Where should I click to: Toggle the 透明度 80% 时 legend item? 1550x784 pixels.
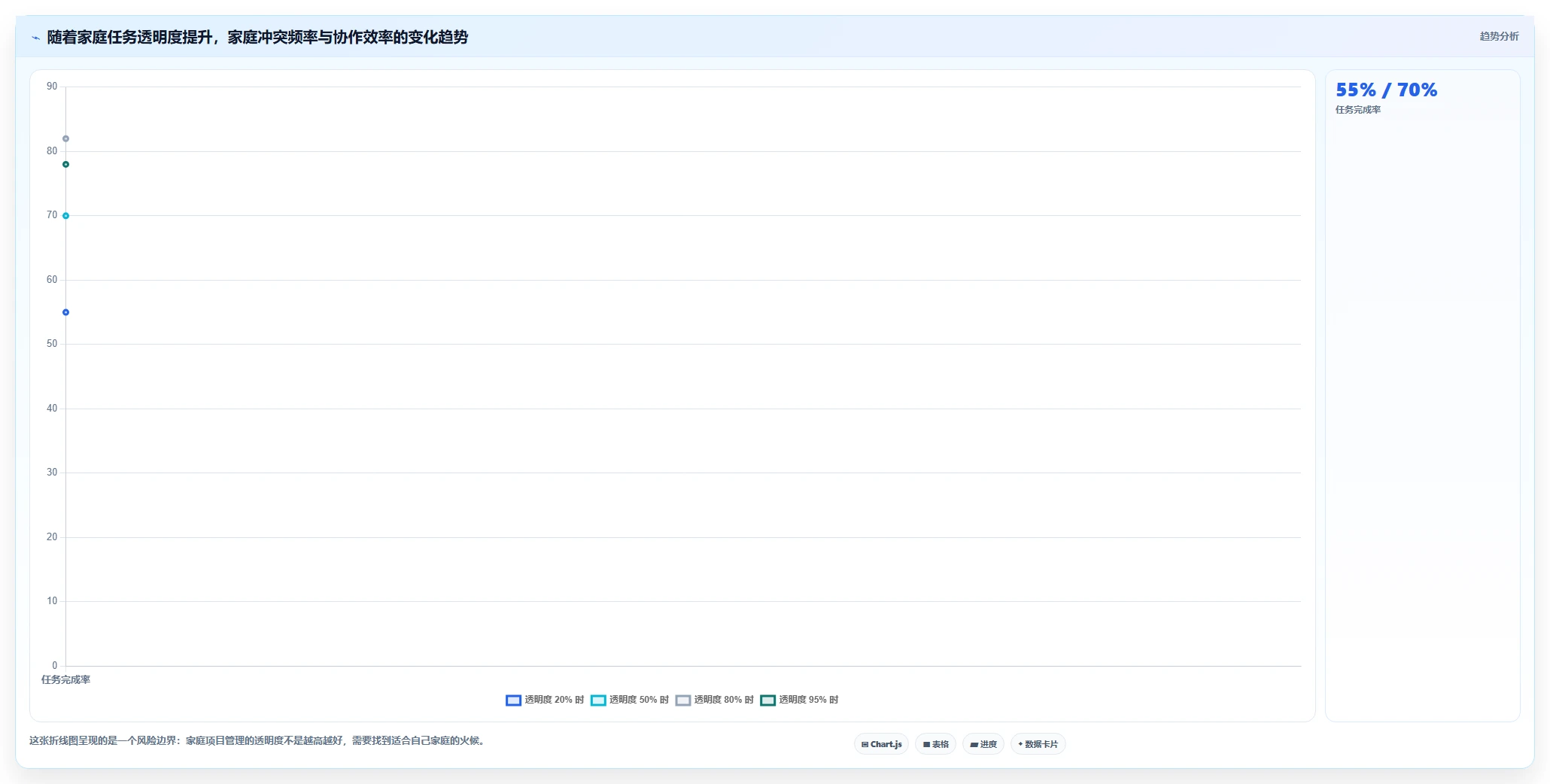pos(715,700)
